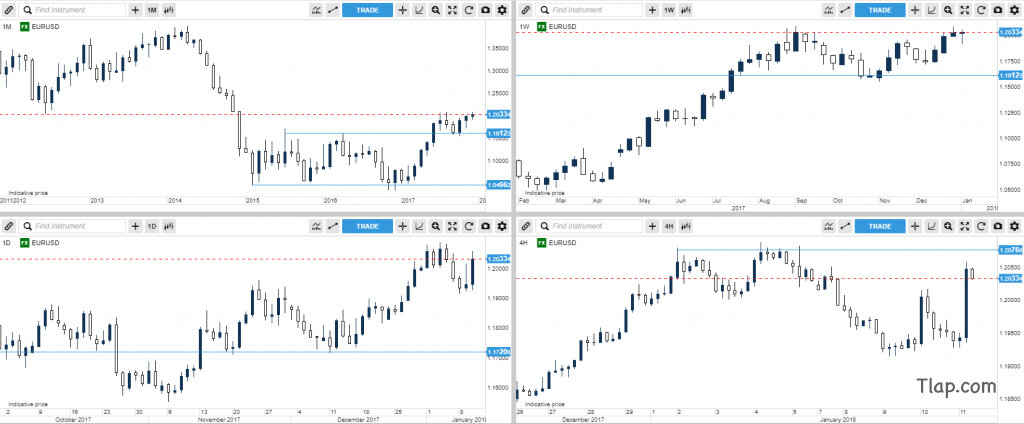Expand the 1D chart to fullscreen
This screenshot has height=424, width=1024.
click(452, 226)
